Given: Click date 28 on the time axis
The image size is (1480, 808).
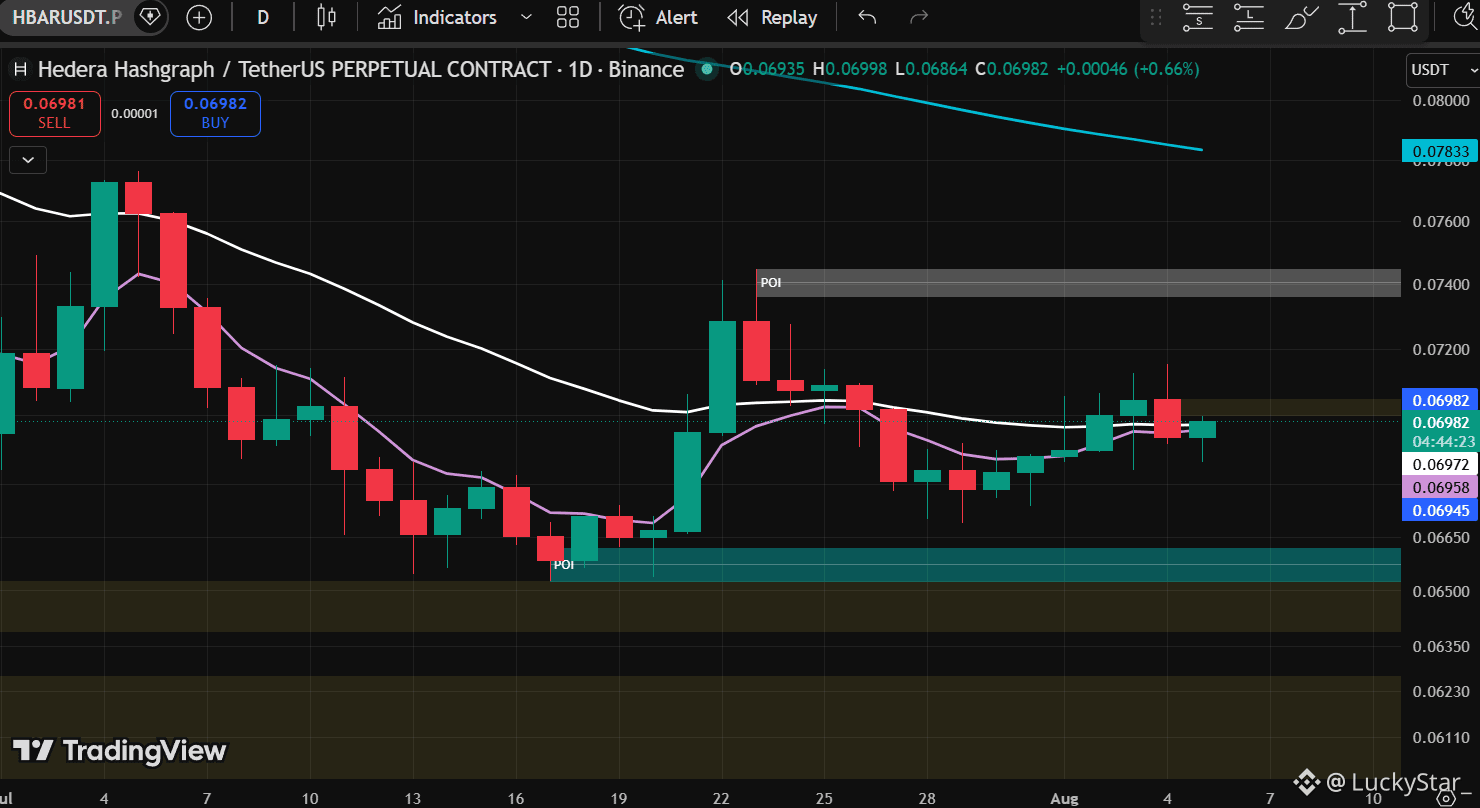Looking at the screenshot, I should pos(928,799).
